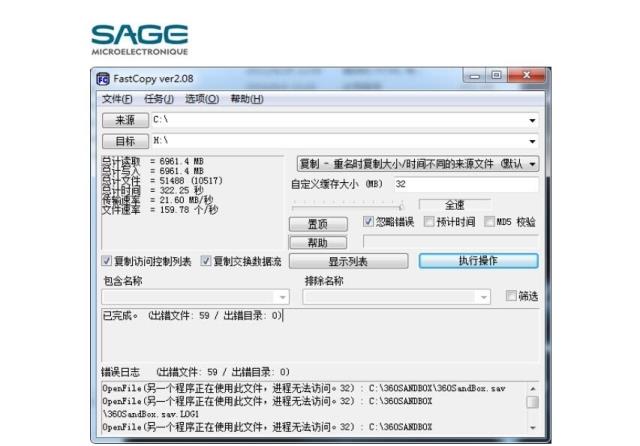Enable the 筛选 filter checkbox
This screenshot has height=446, width=640.
click(511, 295)
